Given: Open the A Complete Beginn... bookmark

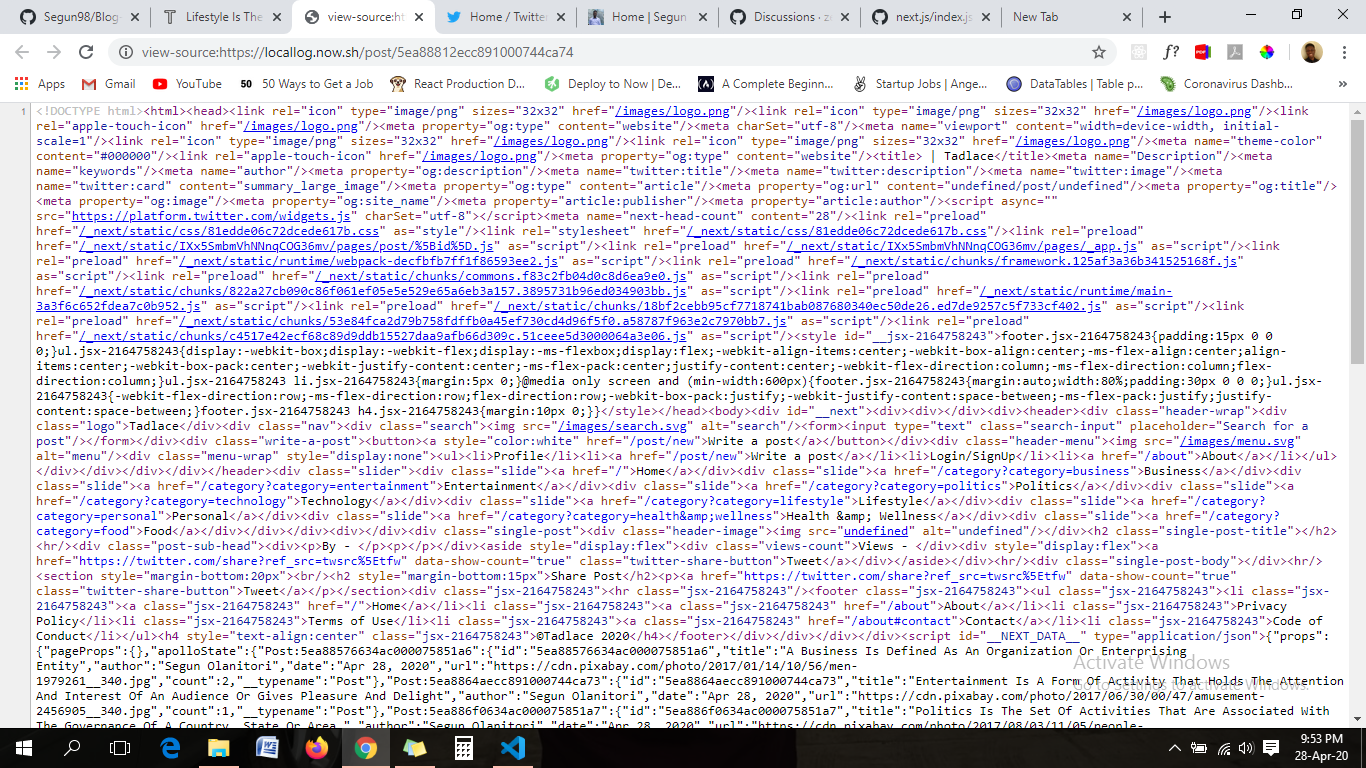Looking at the screenshot, I should click(766, 84).
